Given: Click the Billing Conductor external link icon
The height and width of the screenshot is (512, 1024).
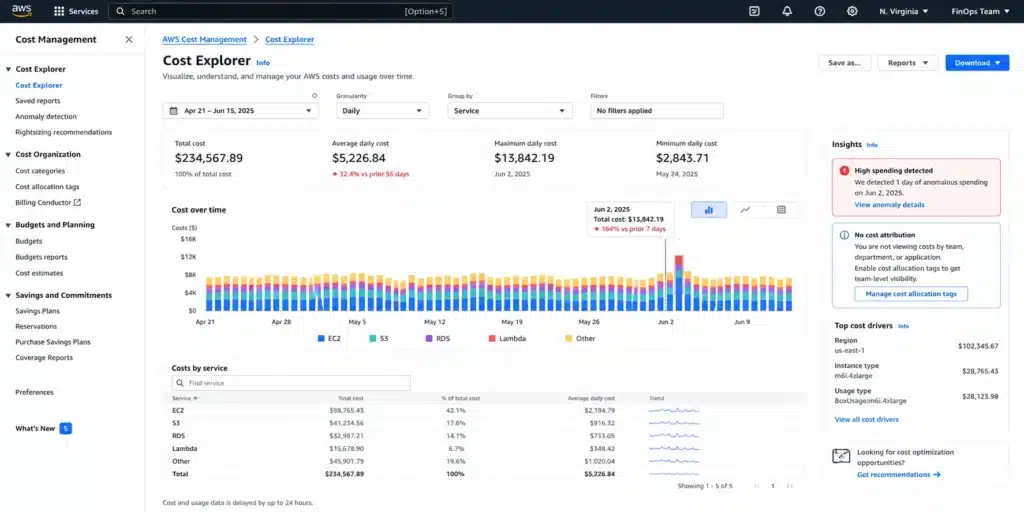Looking at the screenshot, I should [x=77, y=202].
